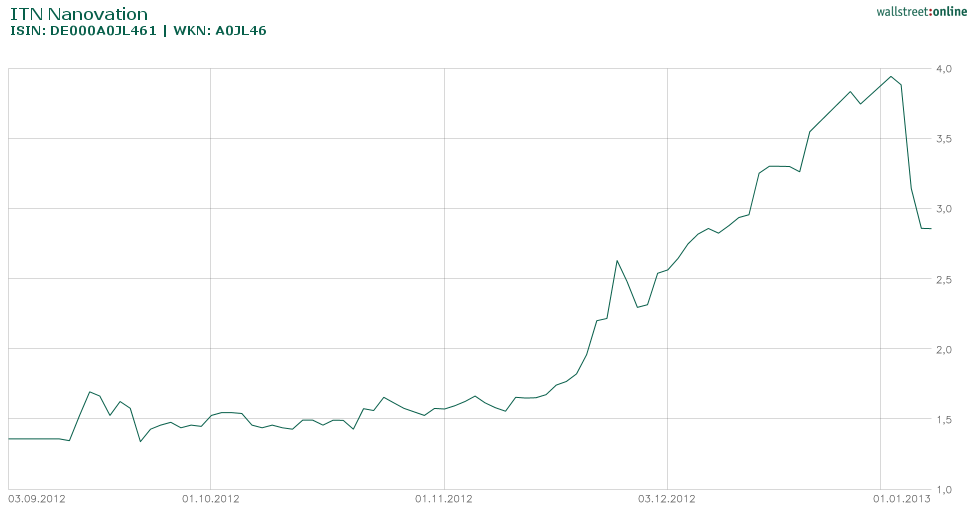
Task: Click the 2,0 price axis label
Action: (943, 349)
